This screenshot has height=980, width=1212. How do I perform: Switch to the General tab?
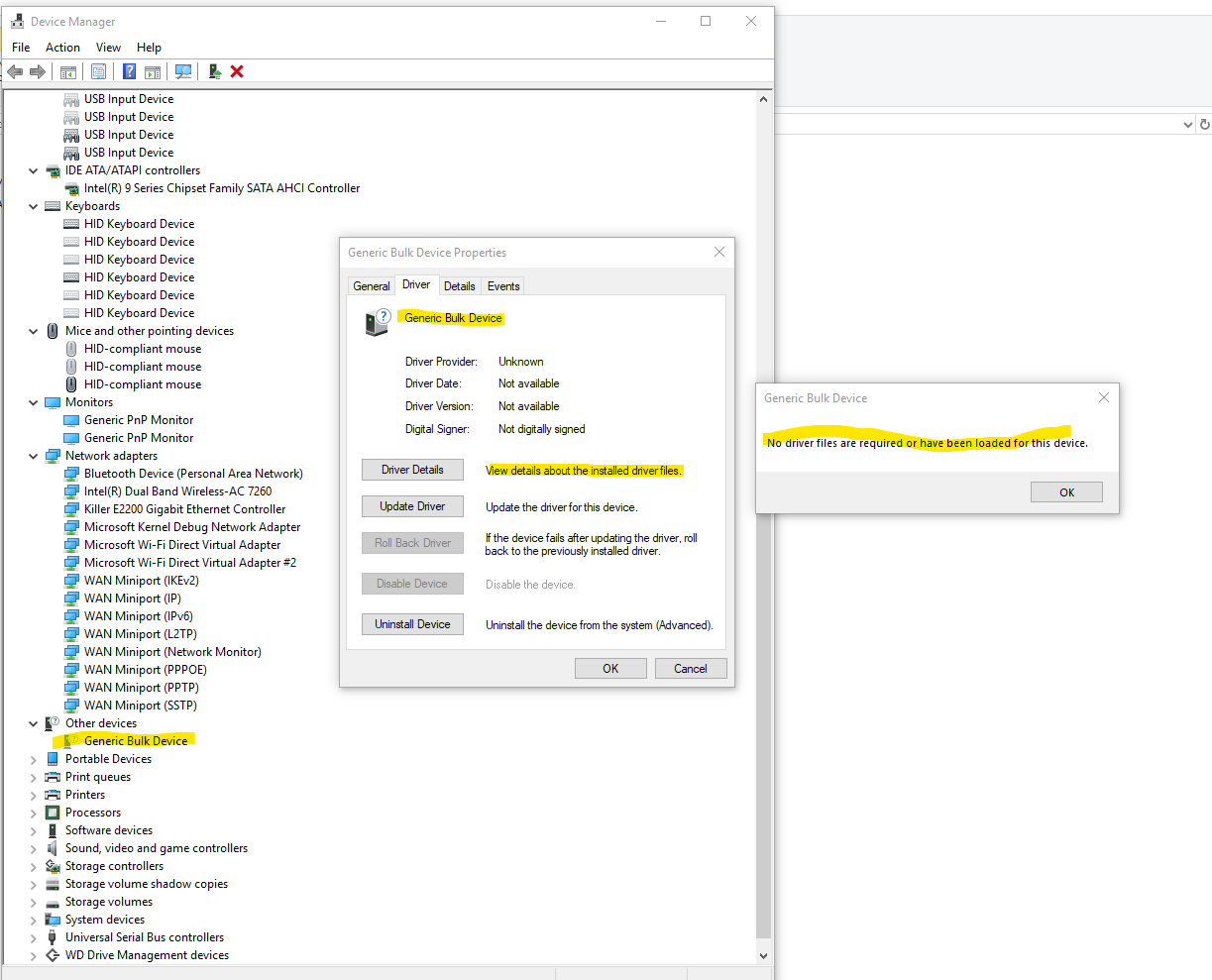(372, 285)
